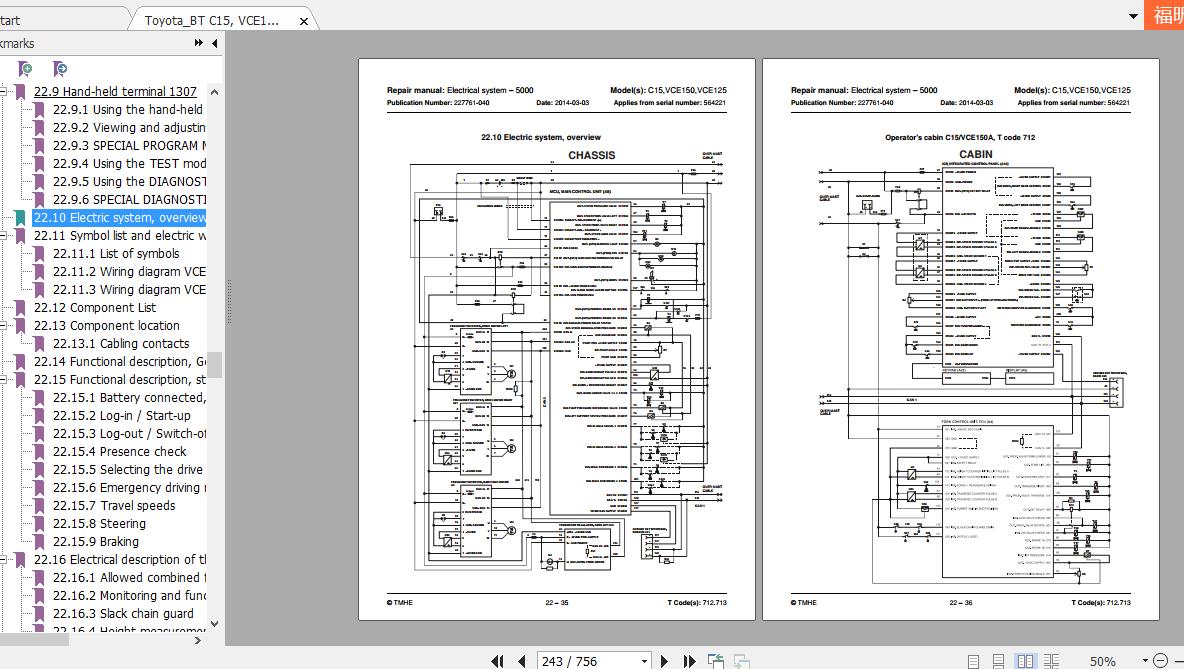Open the page number dropdown
The height and width of the screenshot is (669, 1184).
645,660
